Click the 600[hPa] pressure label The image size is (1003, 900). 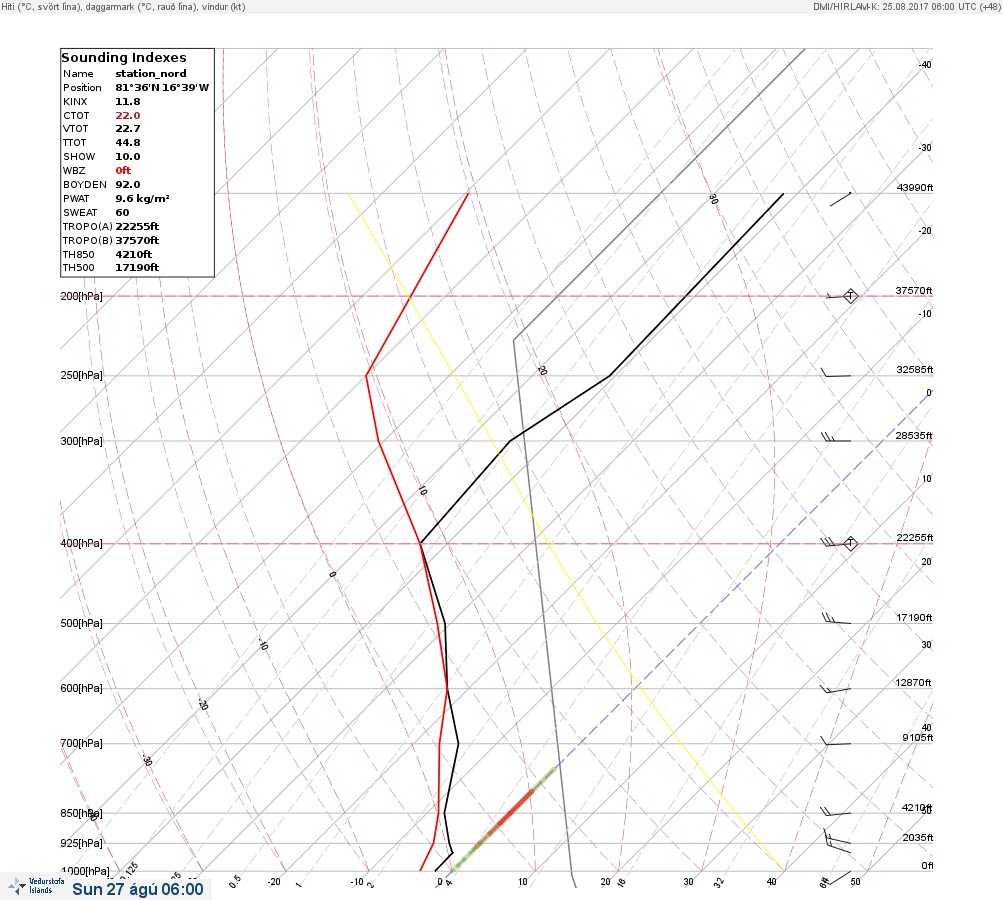(x=81, y=688)
